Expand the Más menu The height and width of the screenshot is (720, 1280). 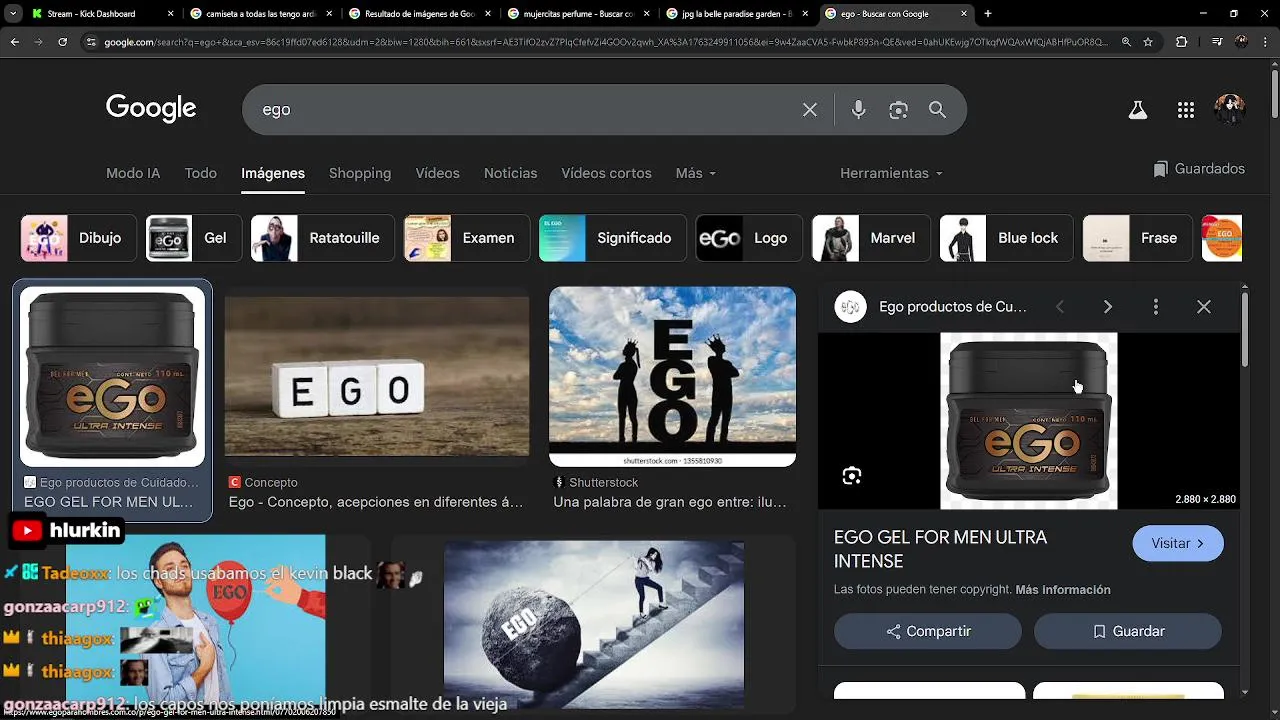point(695,173)
